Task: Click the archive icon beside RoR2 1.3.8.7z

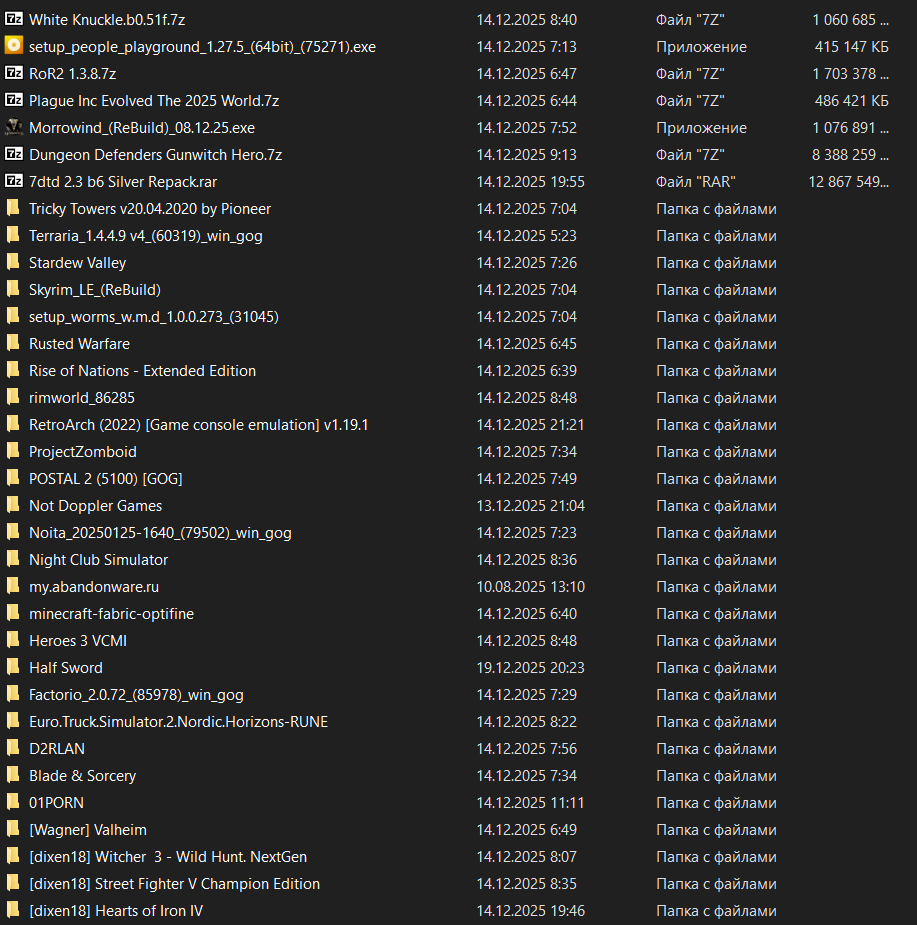Action: 14,73
